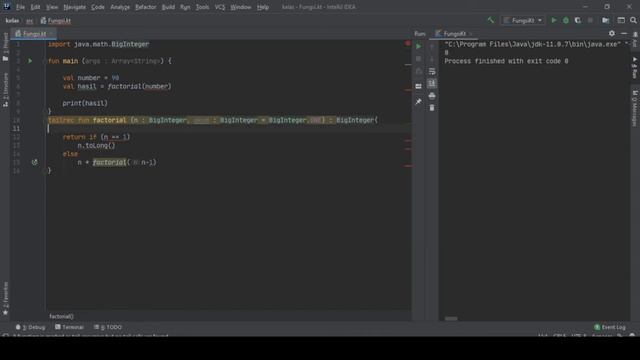Click Run with Coverage toolbar icon
This screenshot has width=640, height=360.
pos(578,20)
